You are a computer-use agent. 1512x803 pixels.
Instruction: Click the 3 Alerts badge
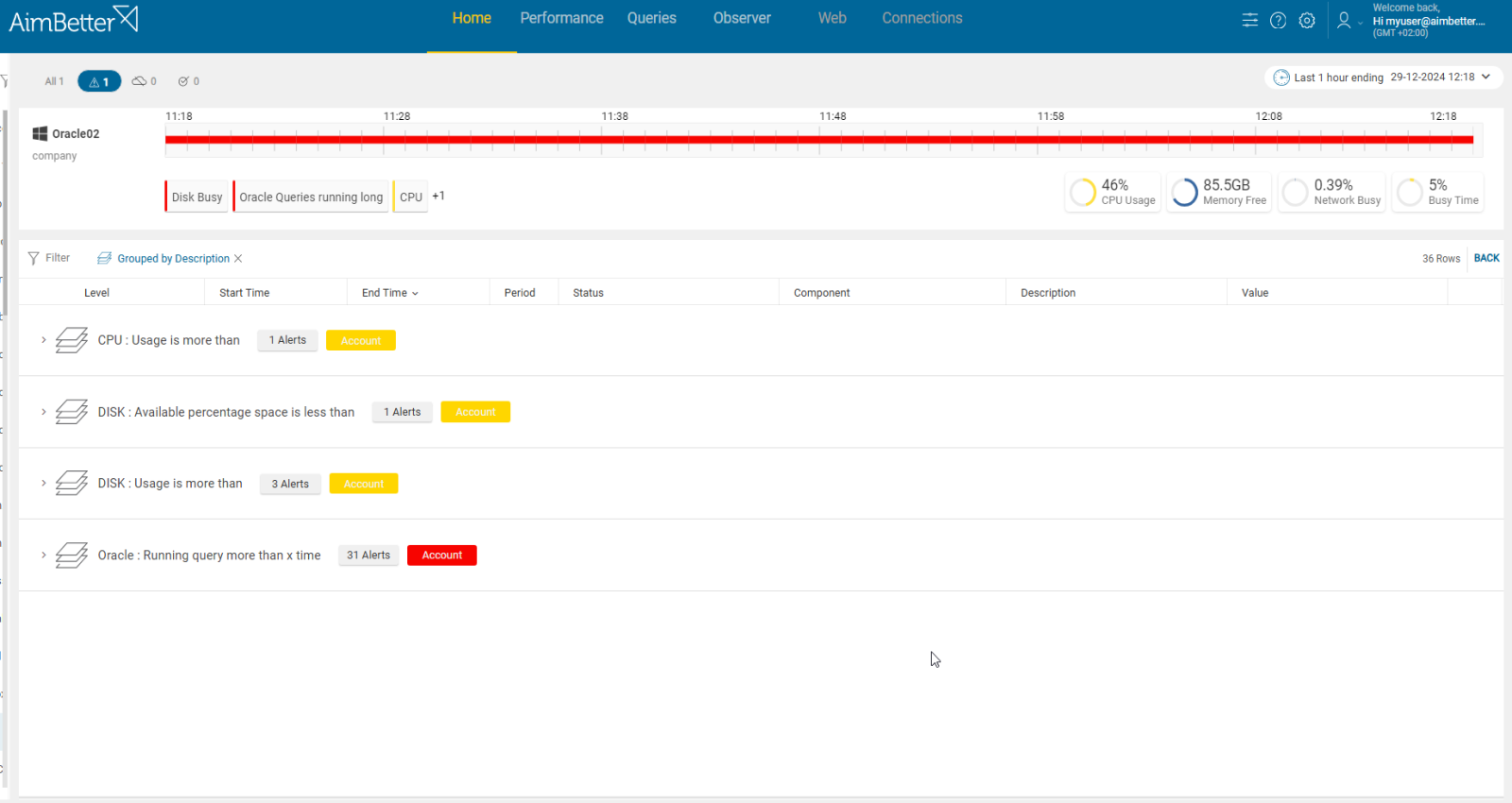click(x=290, y=484)
